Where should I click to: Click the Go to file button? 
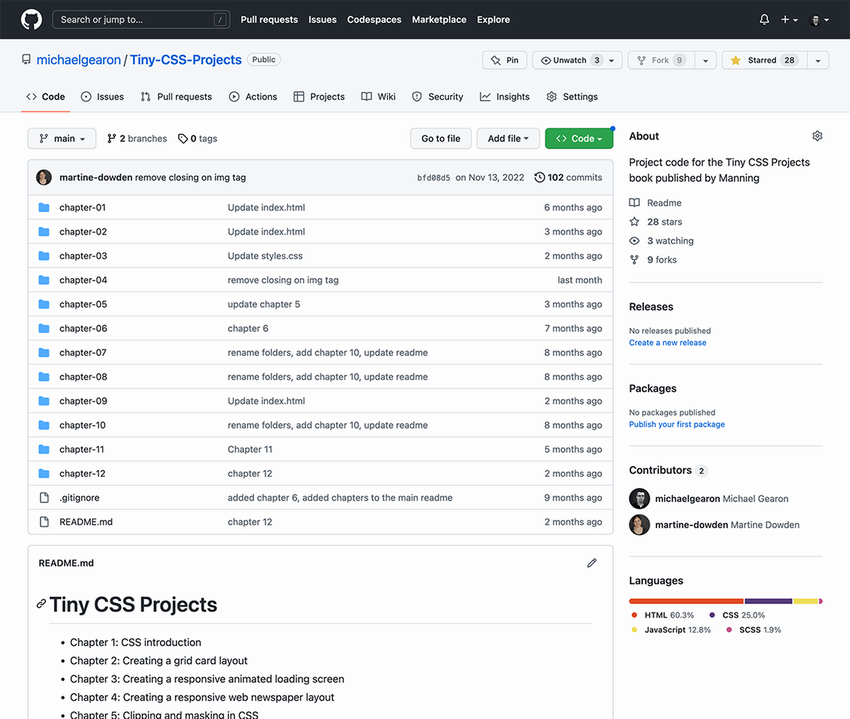(x=440, y=139)
